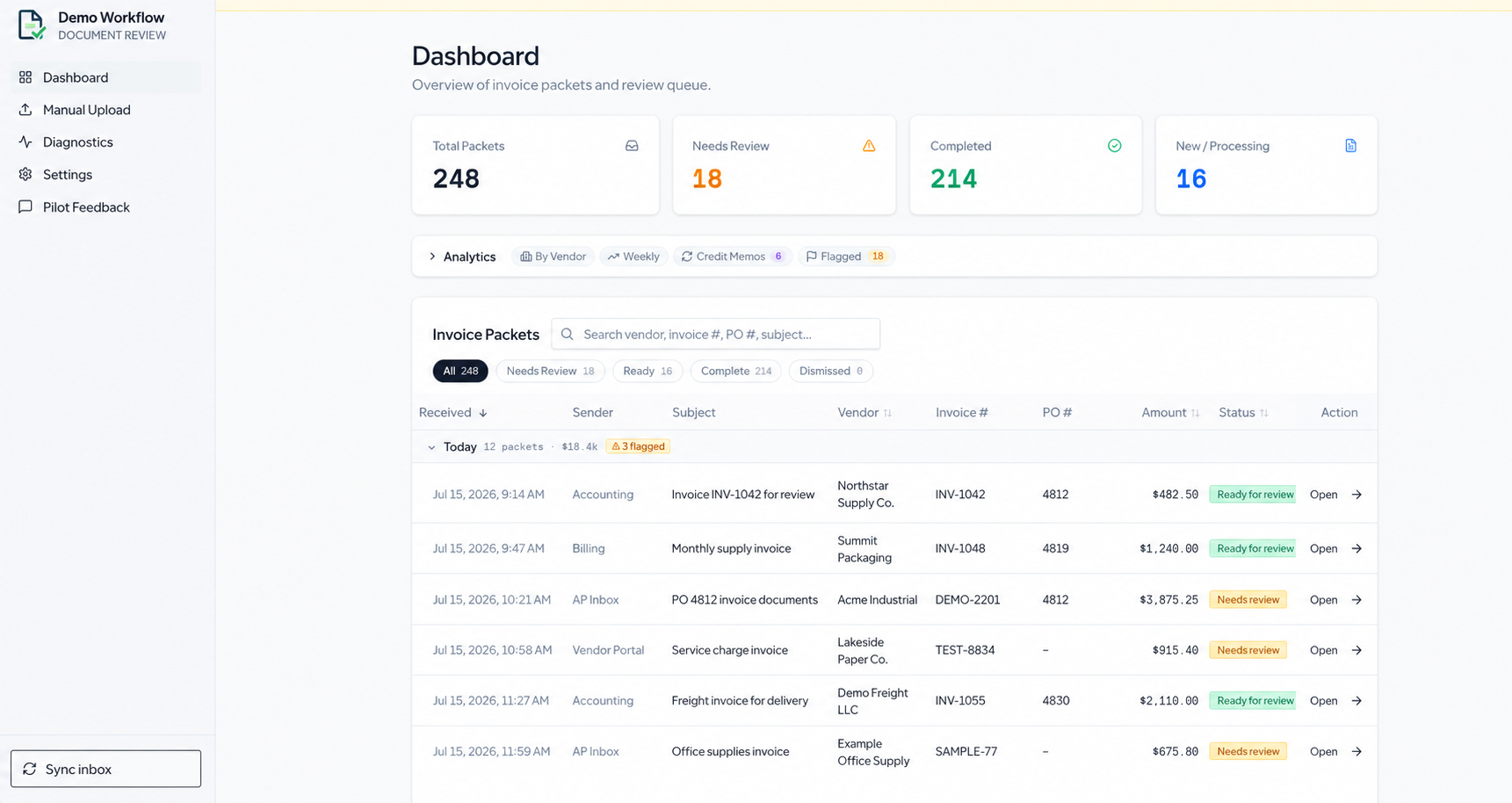Collapse the Today group chevron
This screenshot has height=803, width=1512.
(431, 447)
